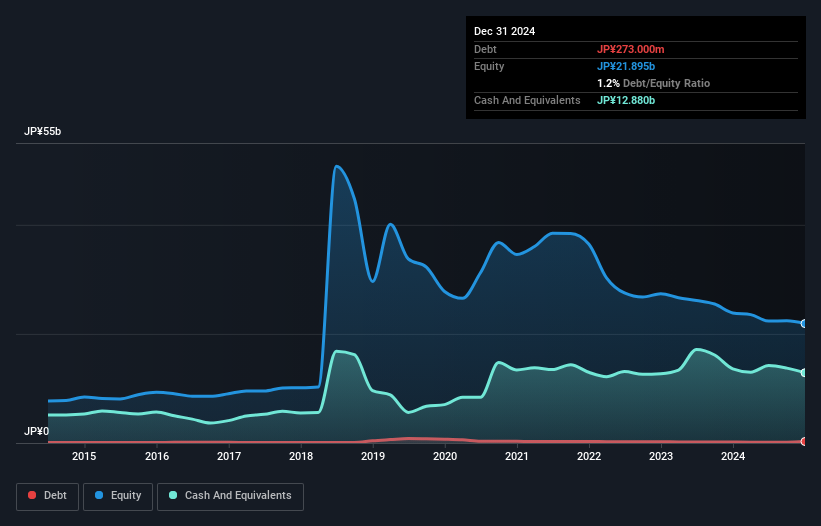Click the 2018 x-axis label
Viewport: 821px width, 526px height.
pyautogui.click(x=301, y=456)
